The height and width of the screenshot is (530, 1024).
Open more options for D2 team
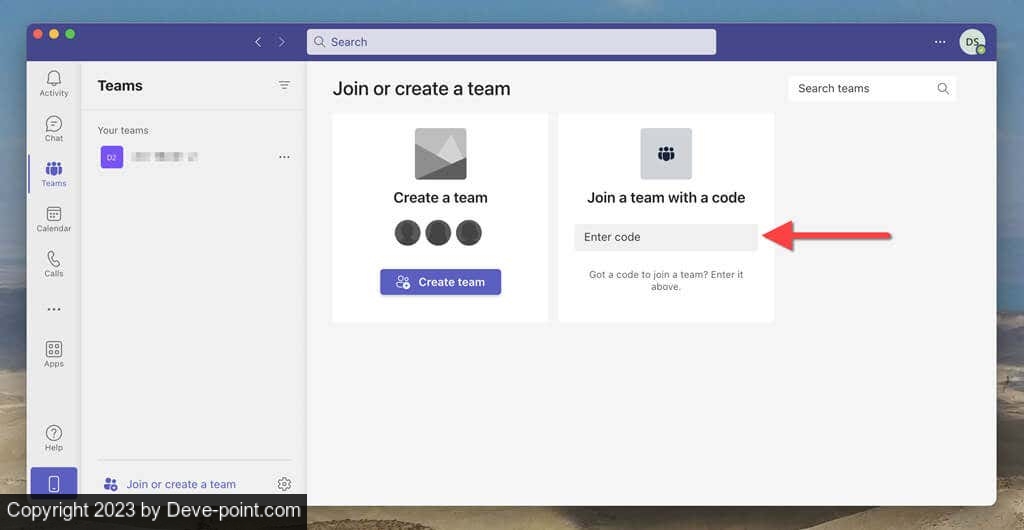pos(284,157)
